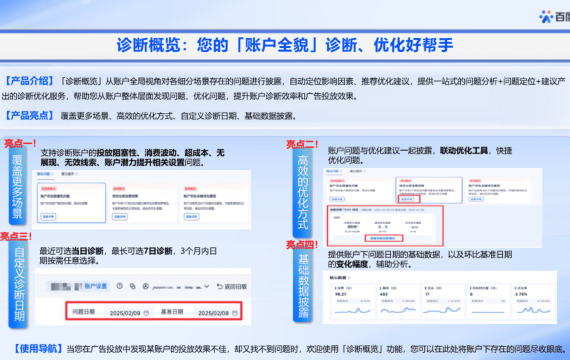Click the 【产品亮点】 heading text
This screenshot has width=570, height=360.
tap(29, 116)
